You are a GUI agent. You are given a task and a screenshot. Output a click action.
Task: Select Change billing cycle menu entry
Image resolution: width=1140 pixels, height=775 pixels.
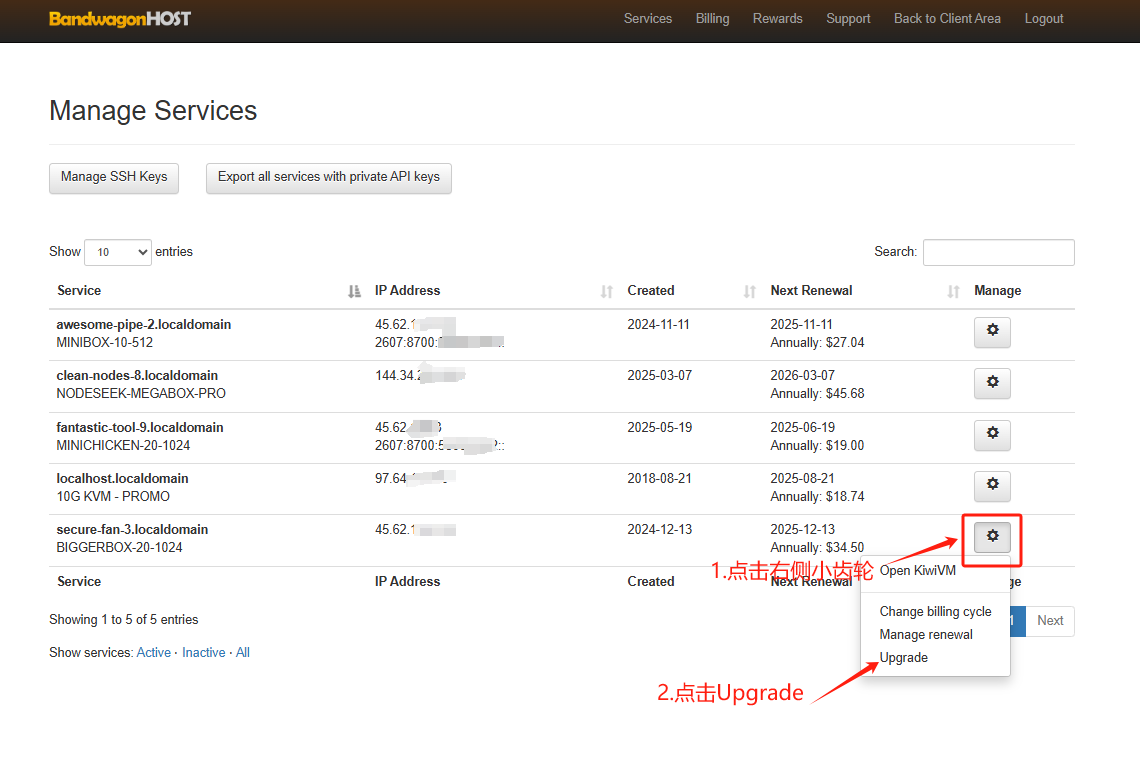(x=935, y=612)
